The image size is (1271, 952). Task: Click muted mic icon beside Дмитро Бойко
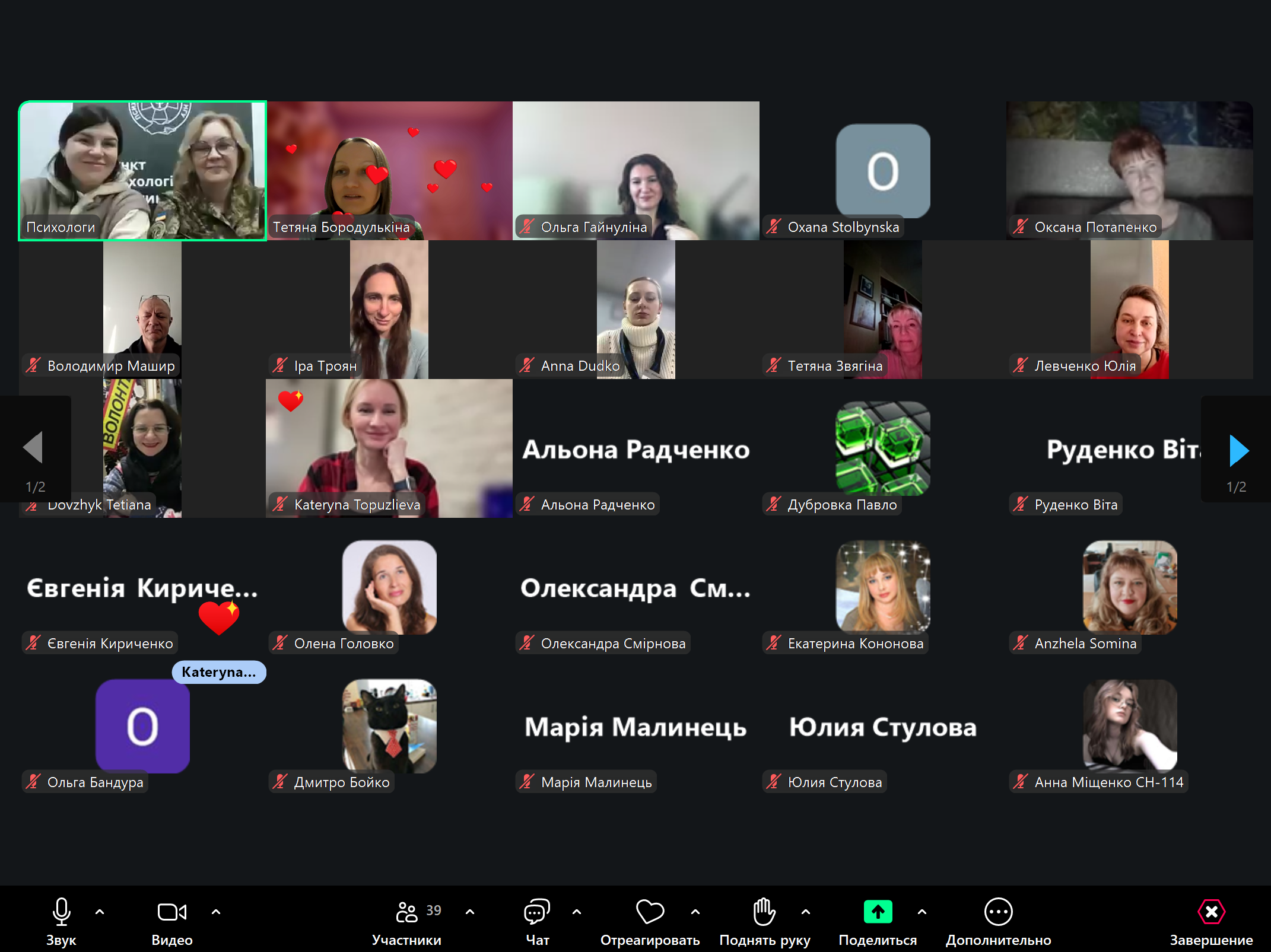pos(280,782)
